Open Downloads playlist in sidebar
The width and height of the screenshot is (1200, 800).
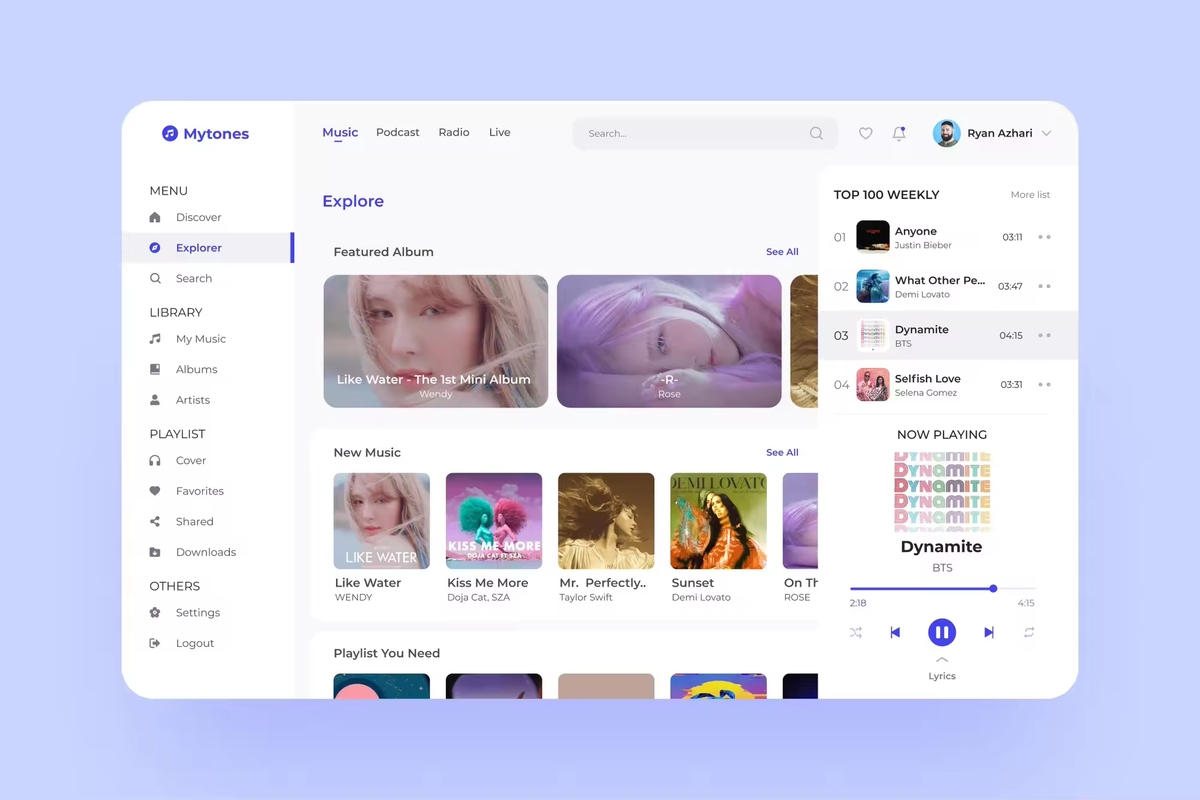tap(205, 552)
